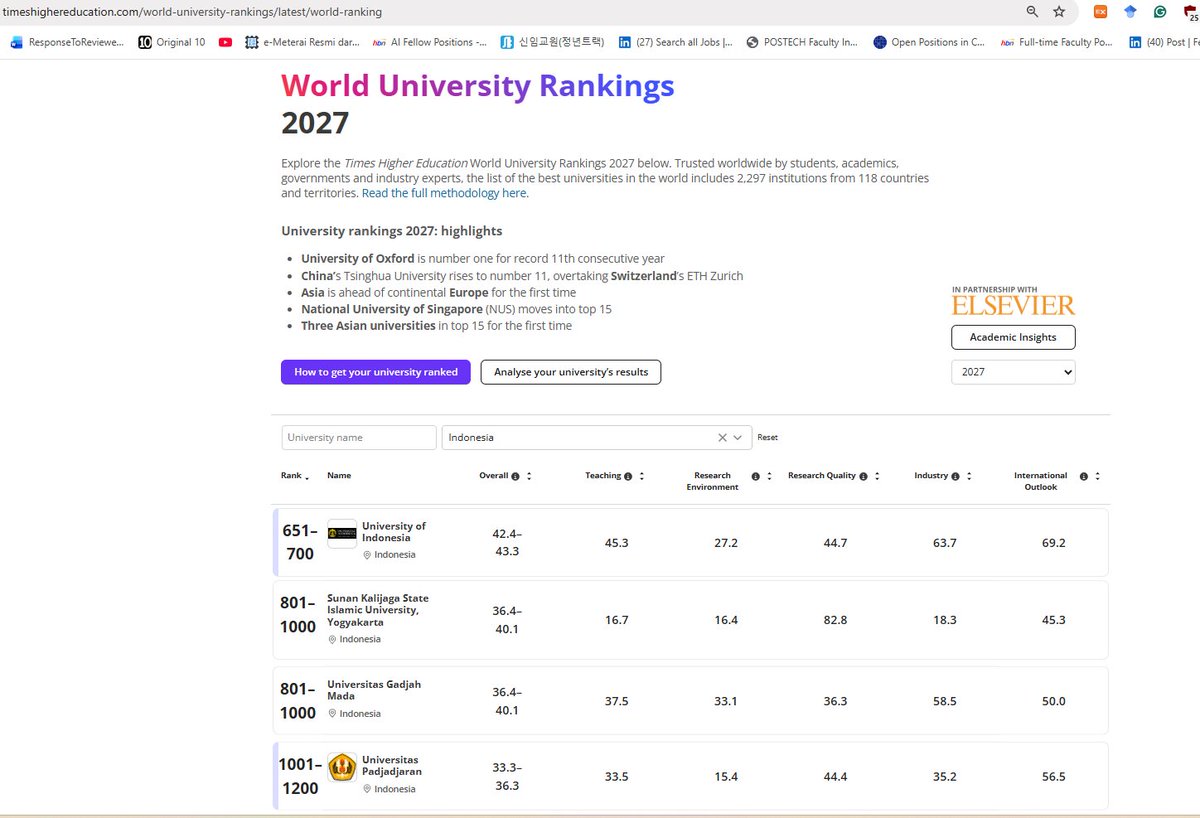Click Sunan Kalijaga's Research Quality 82.8

835,620
